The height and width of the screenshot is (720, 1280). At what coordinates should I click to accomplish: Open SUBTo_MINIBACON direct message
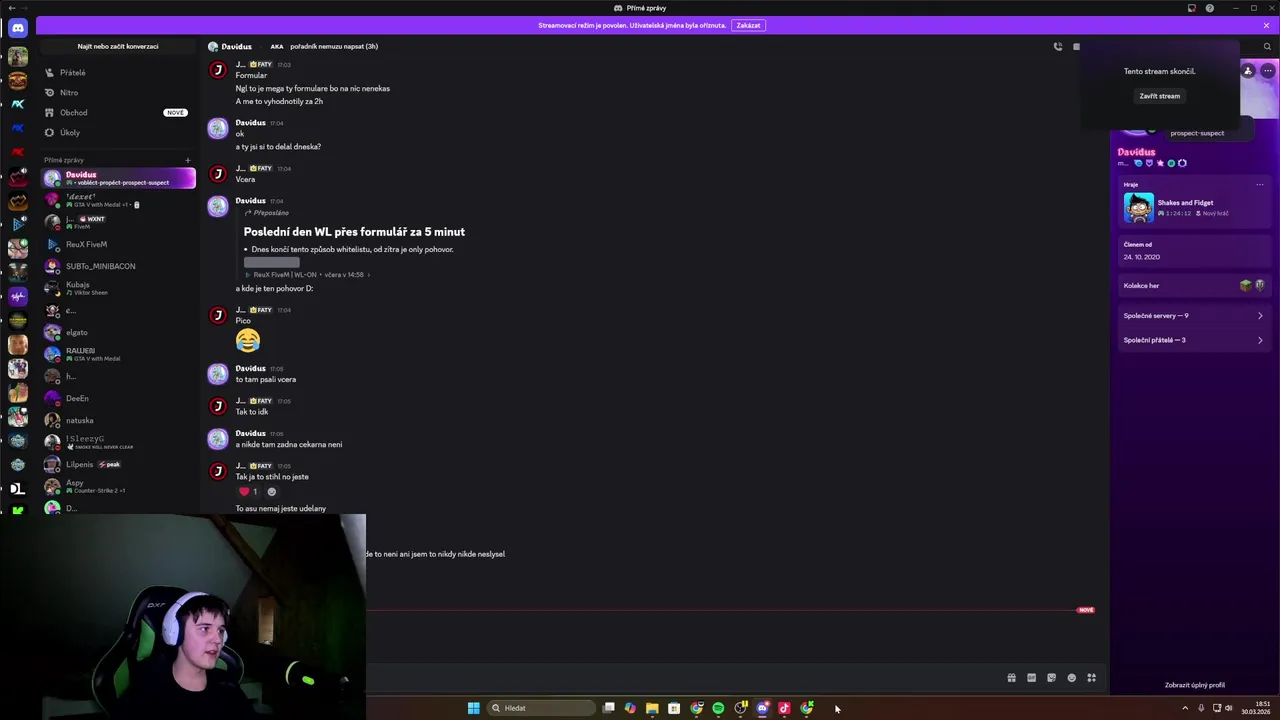point(118,266)
